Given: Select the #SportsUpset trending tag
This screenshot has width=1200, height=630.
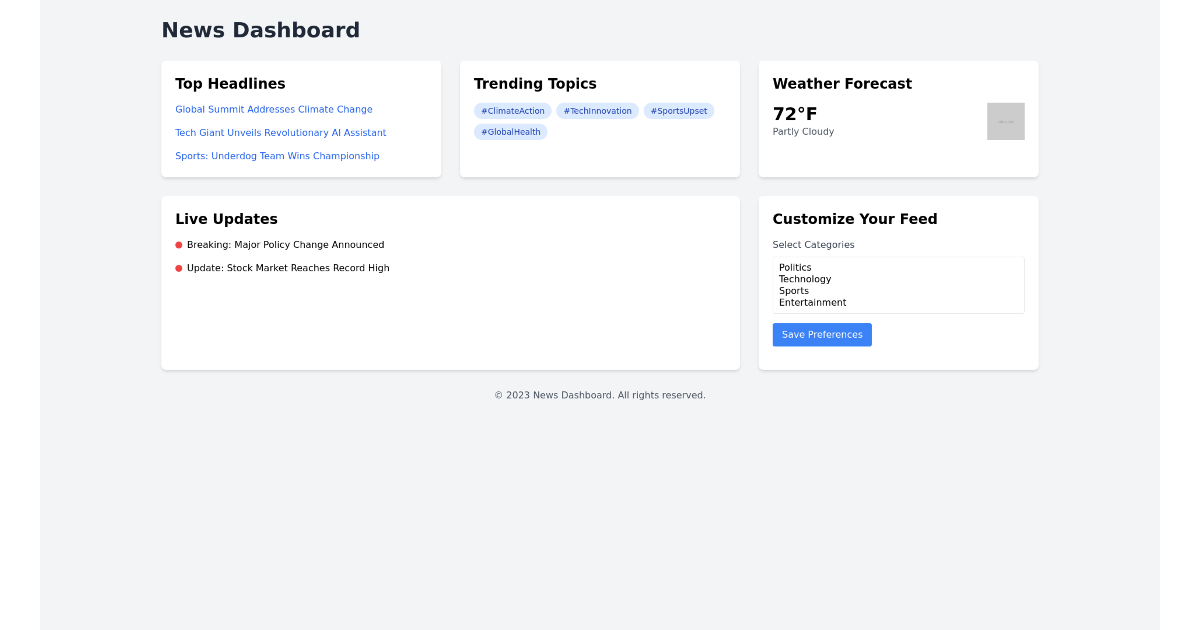Looking at the screenshot, I should [679, 110].
